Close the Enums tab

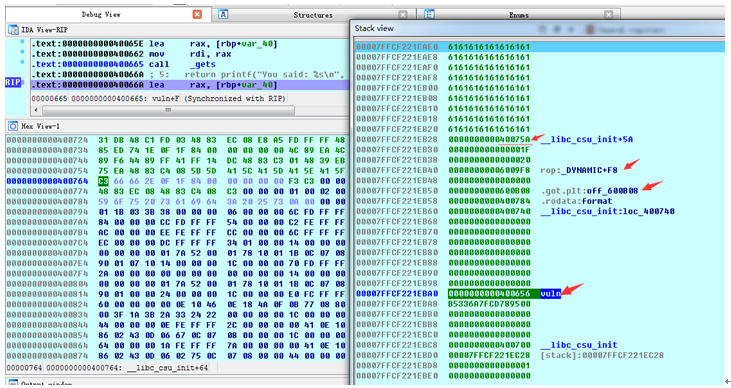click(x=608, y=15)
